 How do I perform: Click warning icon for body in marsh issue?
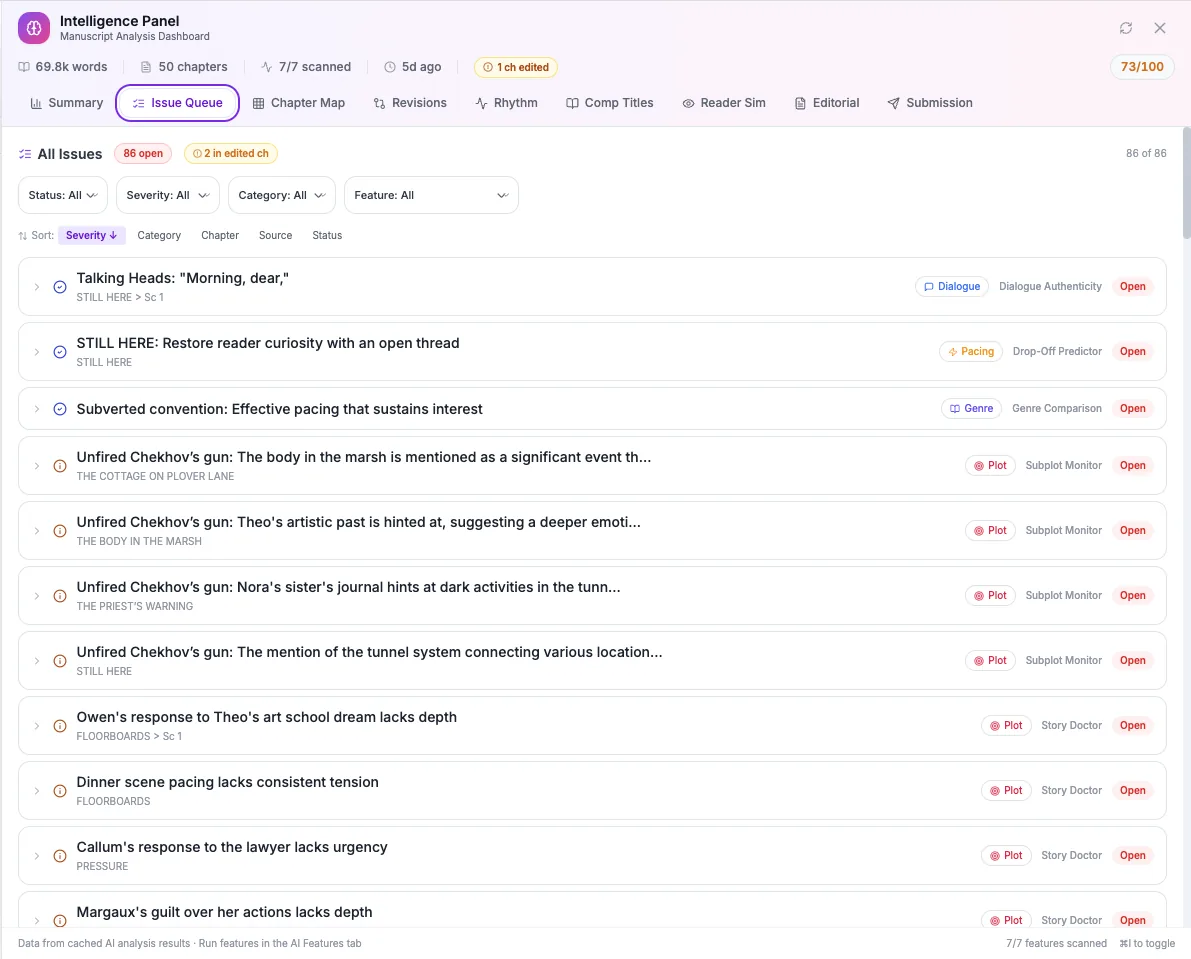click(60, 466)
